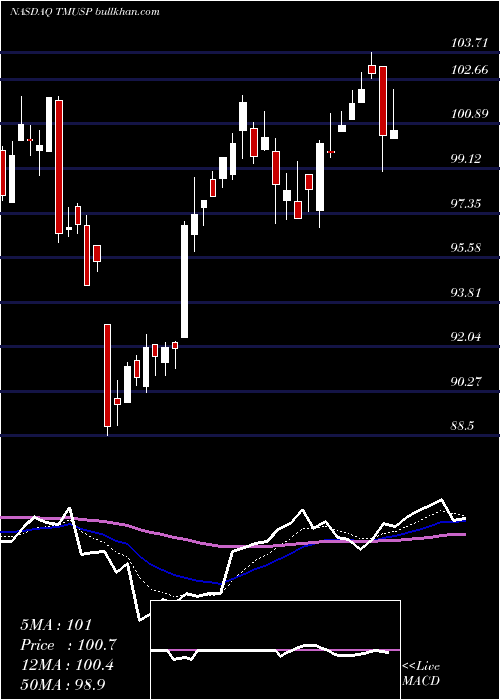Click the 5MA : 101 readout
500x700 pixels.
56,625
